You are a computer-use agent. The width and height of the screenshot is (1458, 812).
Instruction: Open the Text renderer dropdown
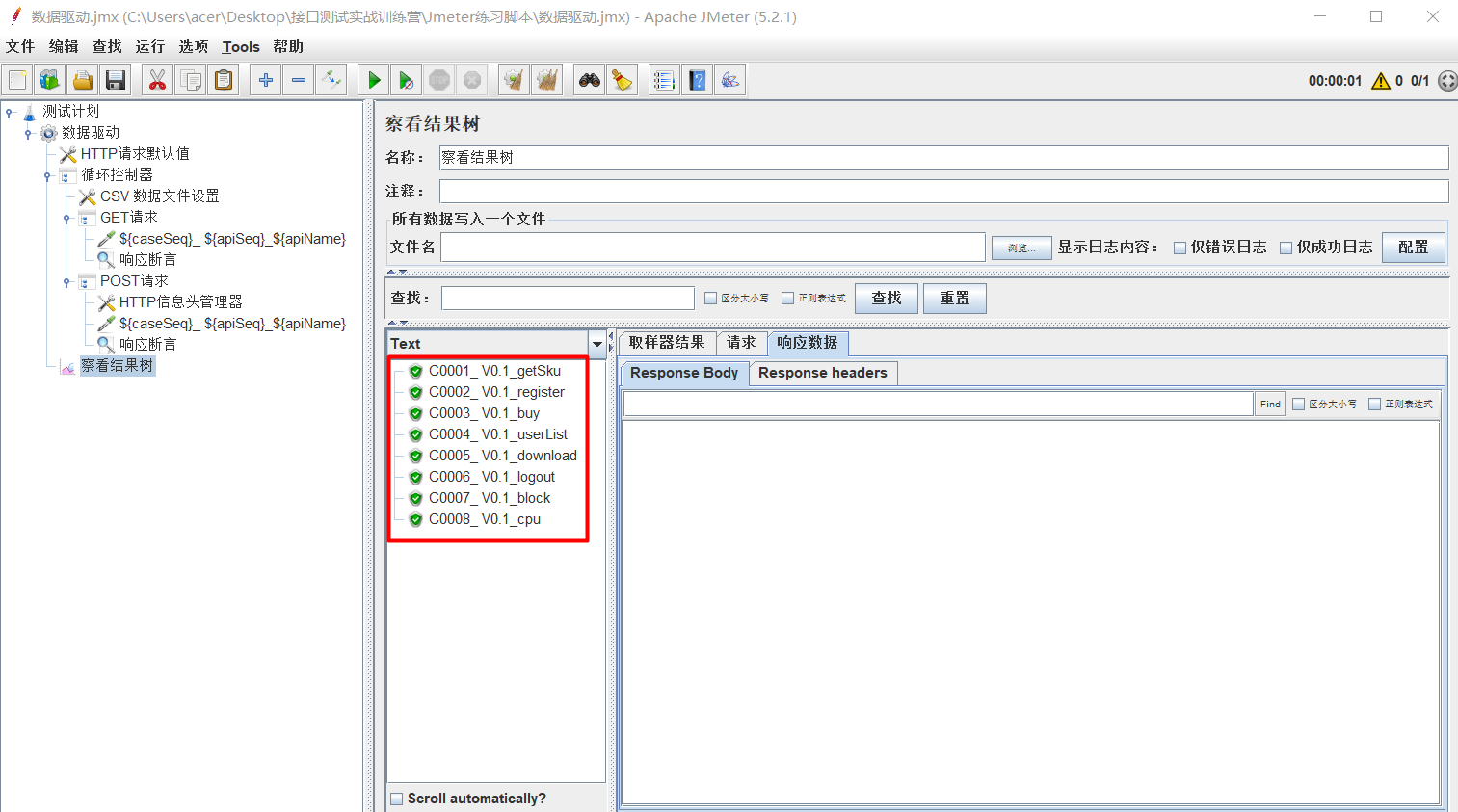pos(596,344)
